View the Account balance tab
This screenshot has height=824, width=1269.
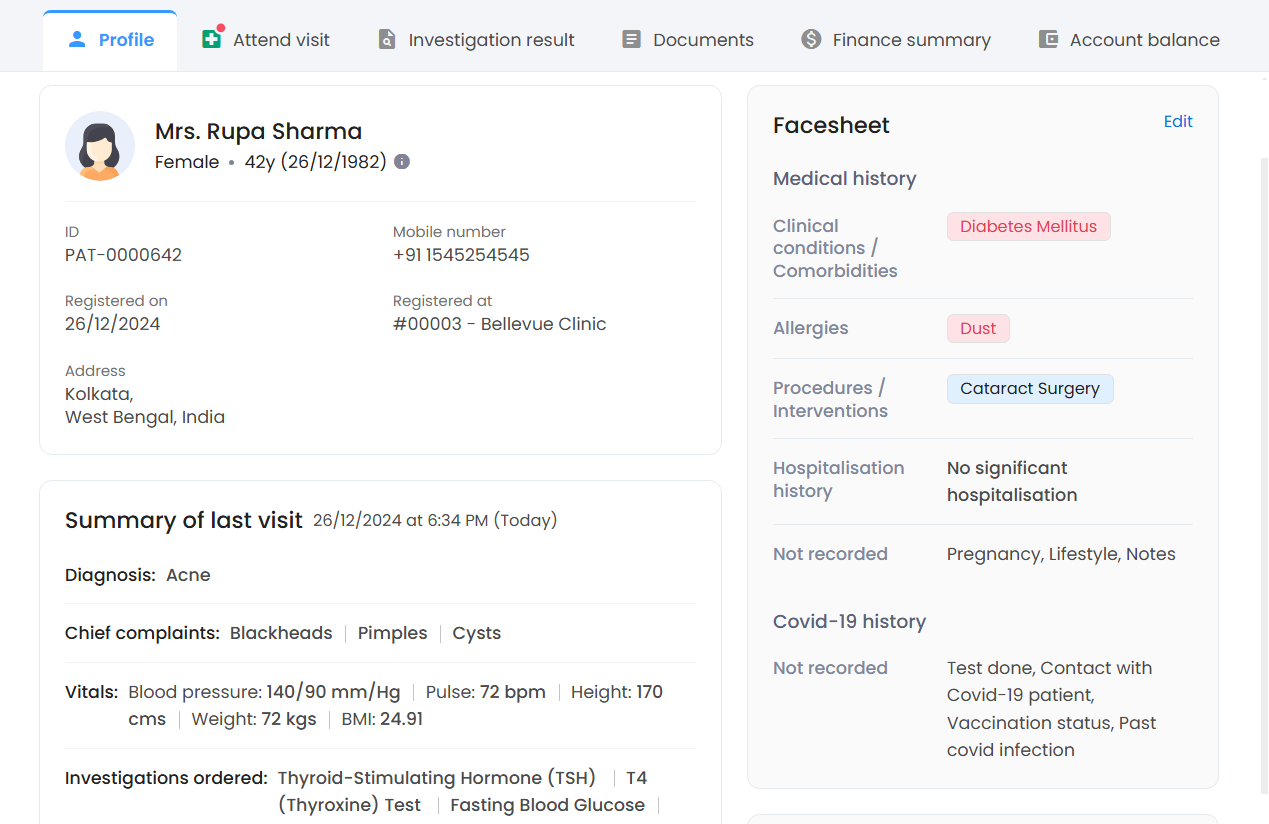click(1144, 40)
